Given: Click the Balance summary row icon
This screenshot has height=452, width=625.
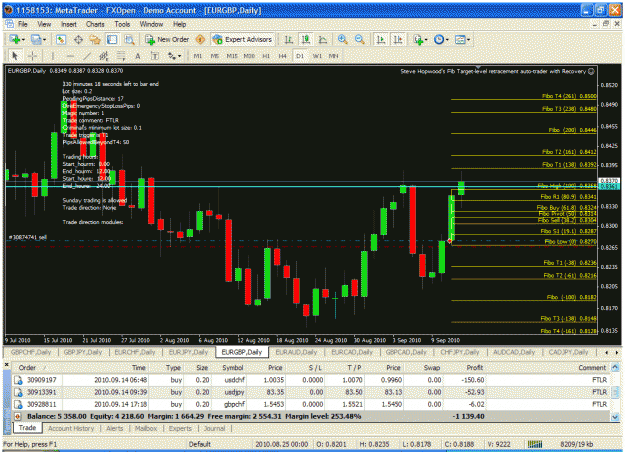Looking at the screenshot, I should coord(18,417).
